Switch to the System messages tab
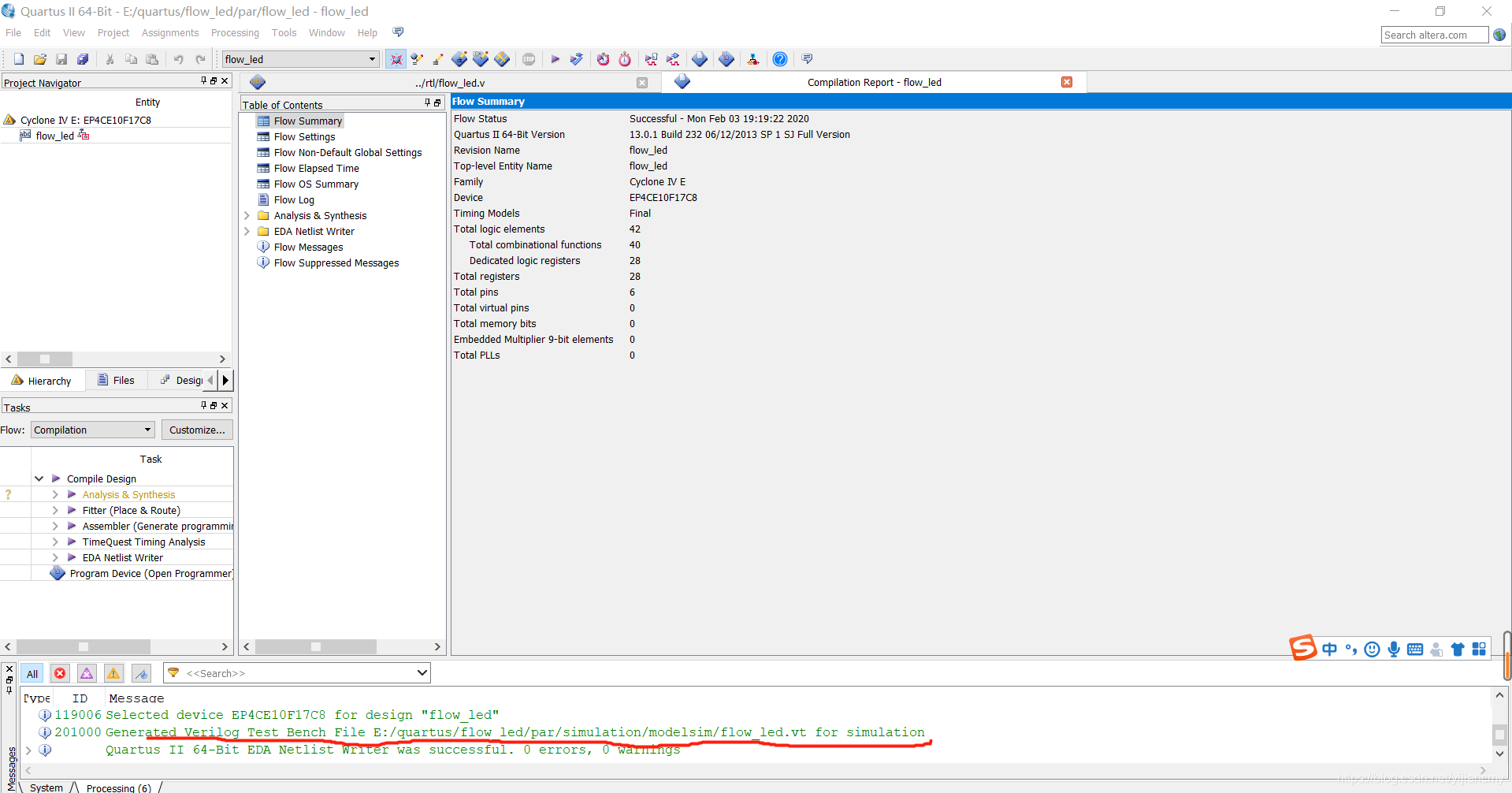 tap(46, 787)
